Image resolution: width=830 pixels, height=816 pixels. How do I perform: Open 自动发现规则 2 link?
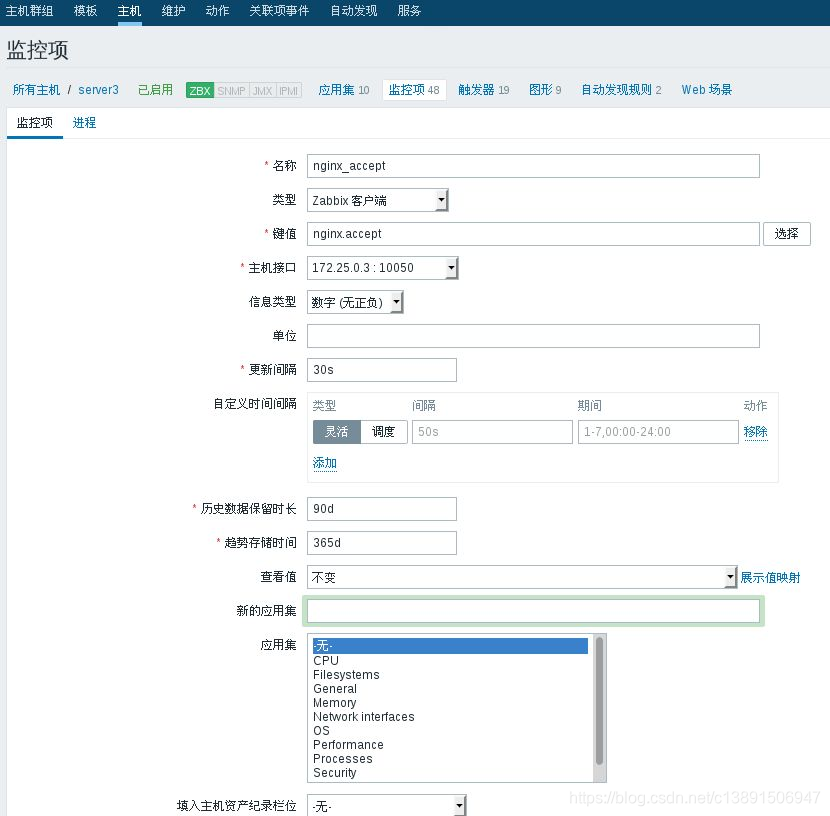point(621,90)
